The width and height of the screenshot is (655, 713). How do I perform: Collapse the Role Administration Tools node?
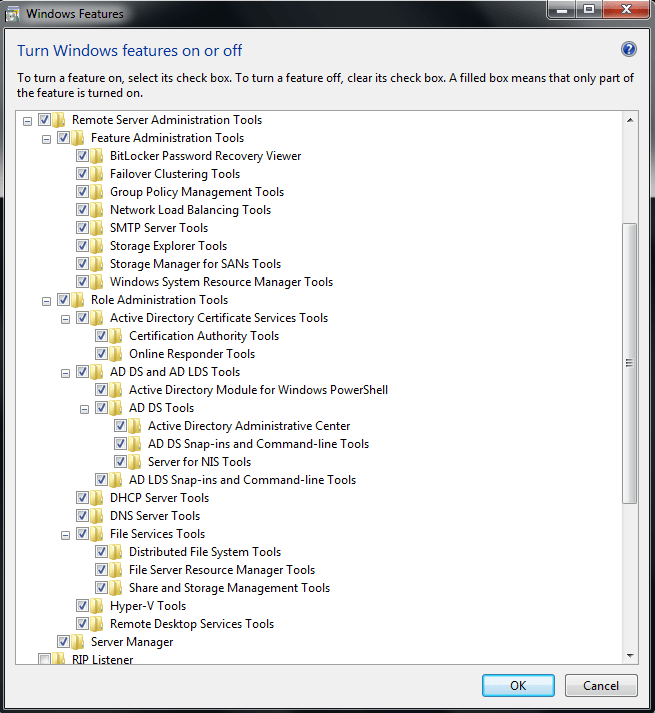click(46, 301)
